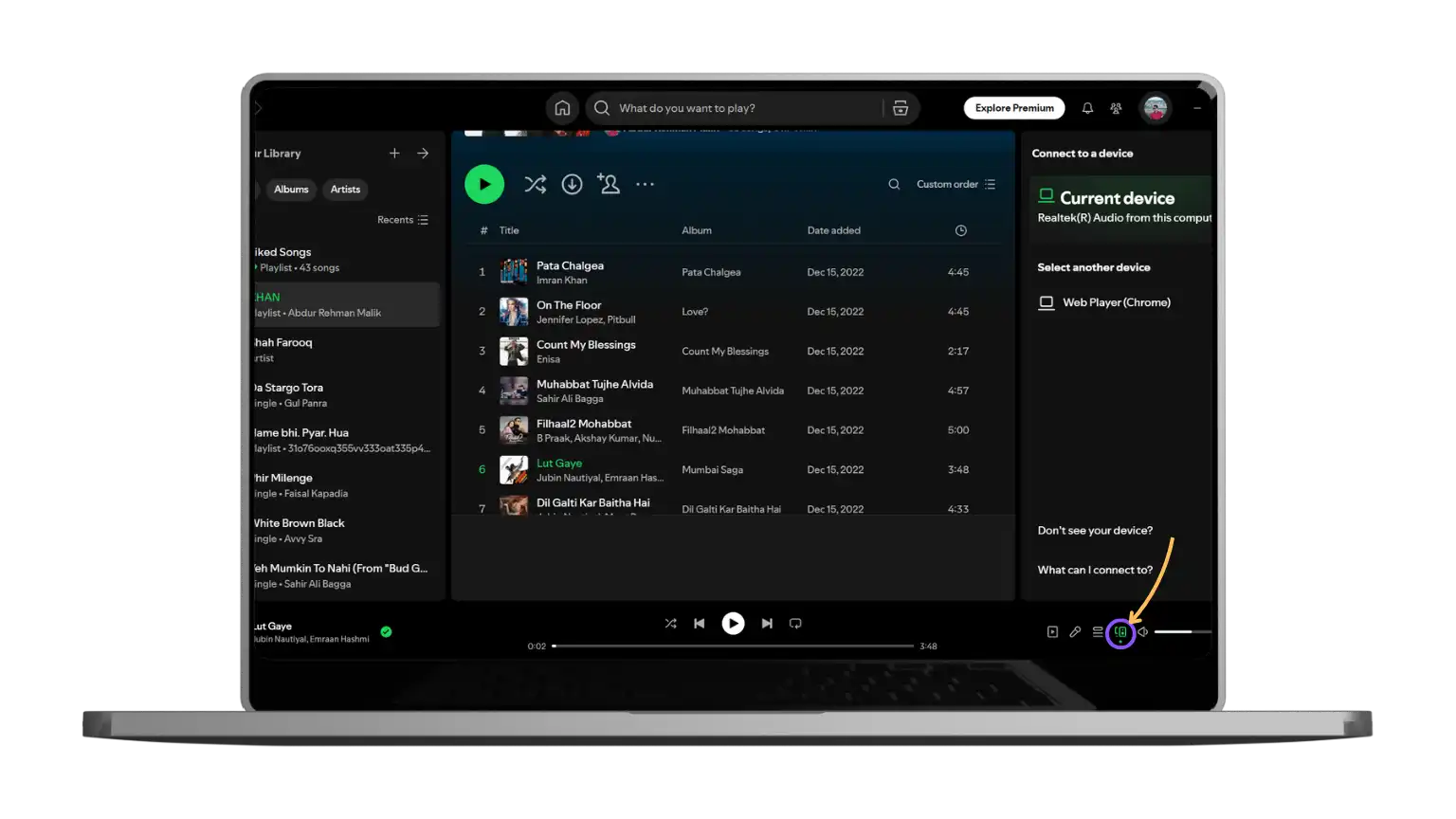Image resolution: width=1456 pixels, height=819 pixels.
Task: Open the Custom order sort dropdown
Action: 955,185
